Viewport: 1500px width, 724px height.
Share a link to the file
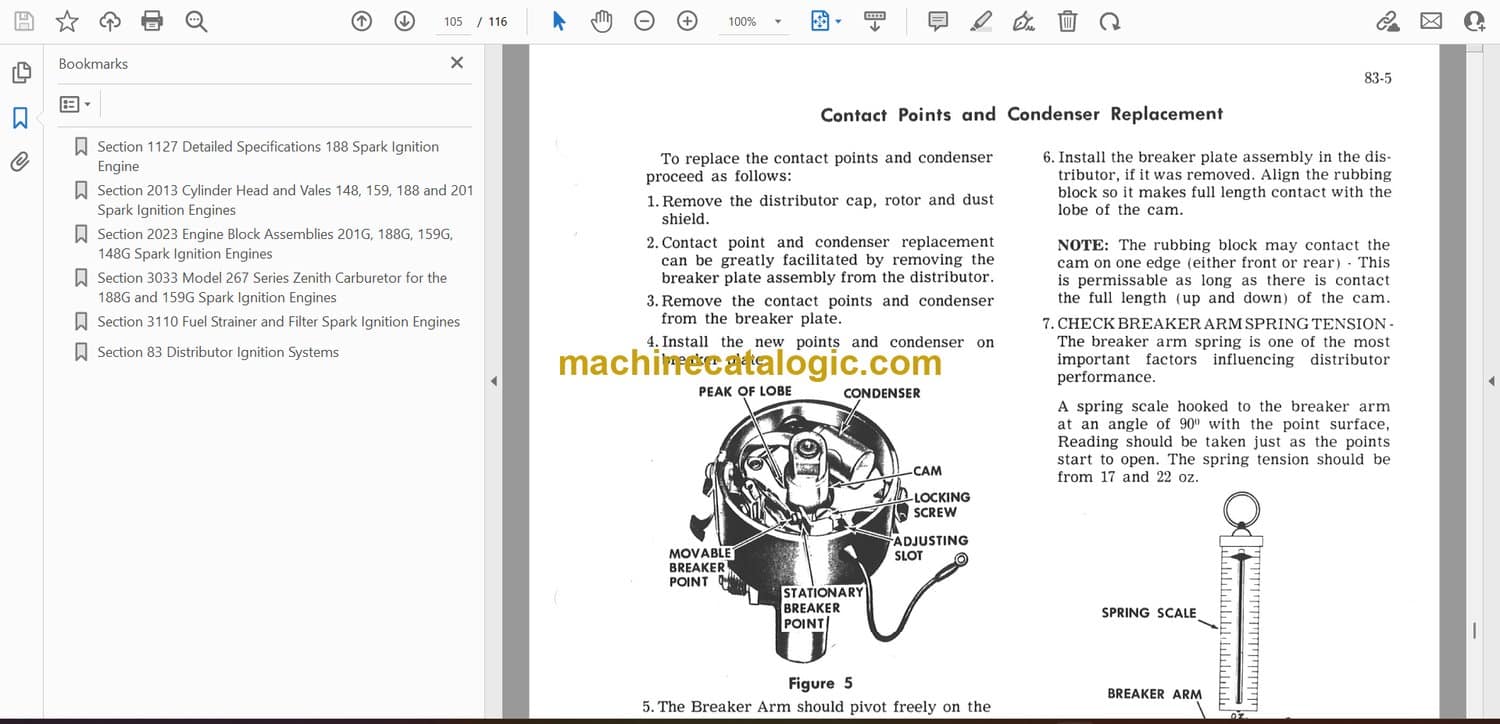click(x=1388, y=21)
